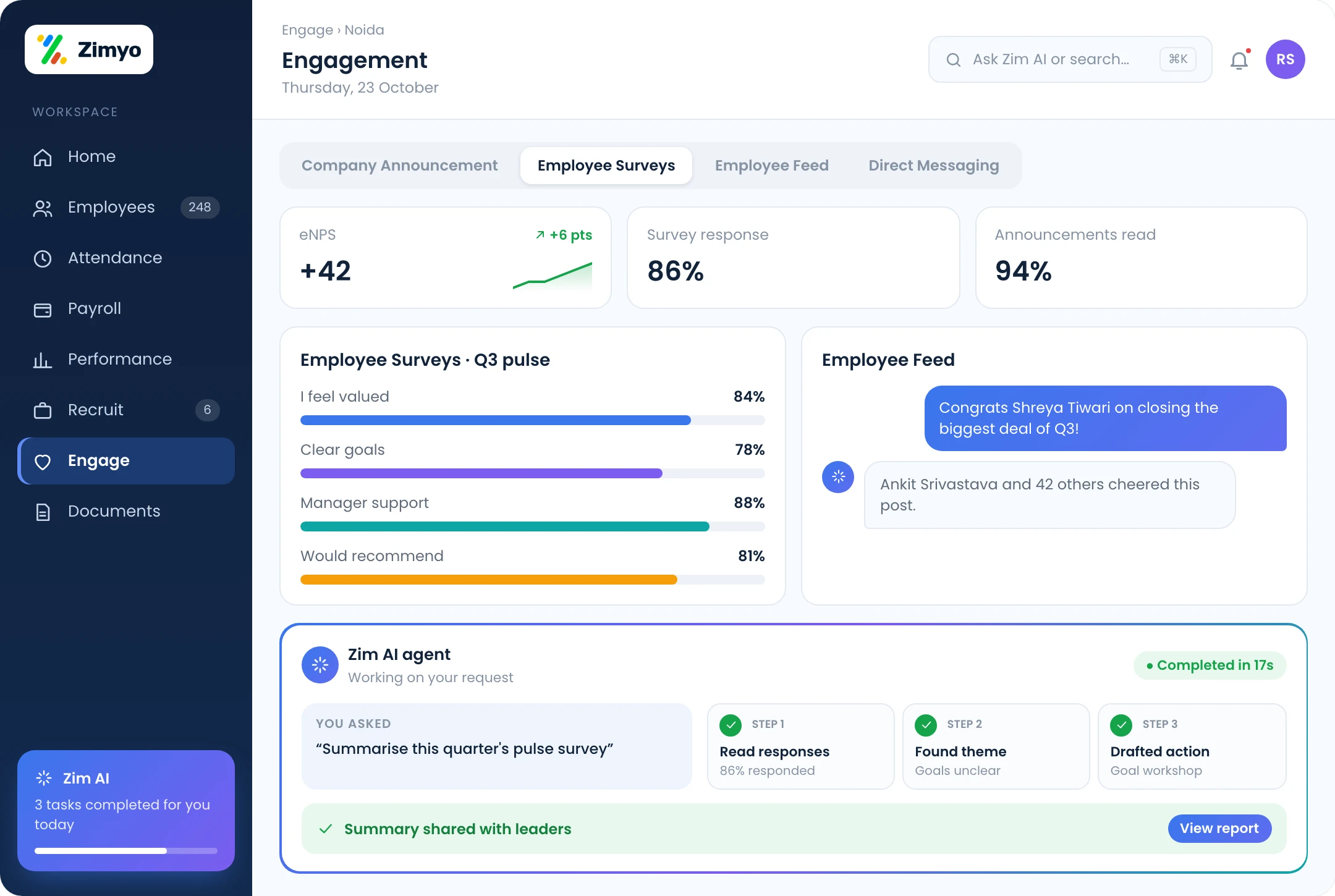Image resolution: width=1335 pixels, height=896 pixels.
Task: Click the Zimyo logo
Action: click(x=89, y=49)
